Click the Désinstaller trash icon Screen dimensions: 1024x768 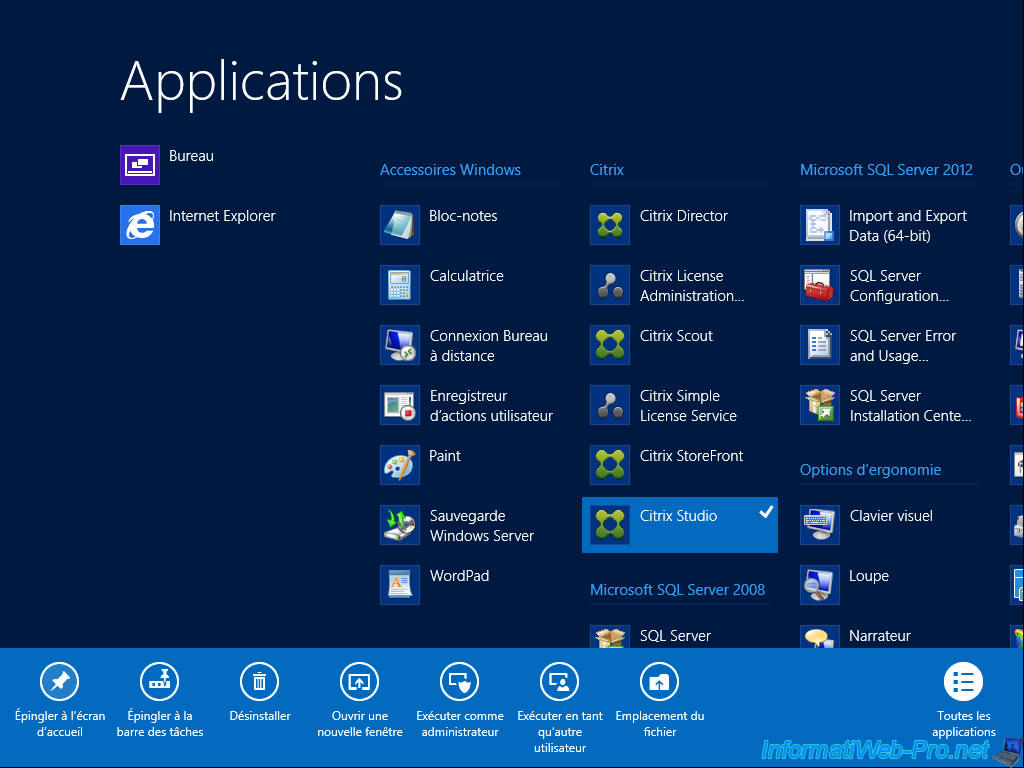click(x=260, y=682)
